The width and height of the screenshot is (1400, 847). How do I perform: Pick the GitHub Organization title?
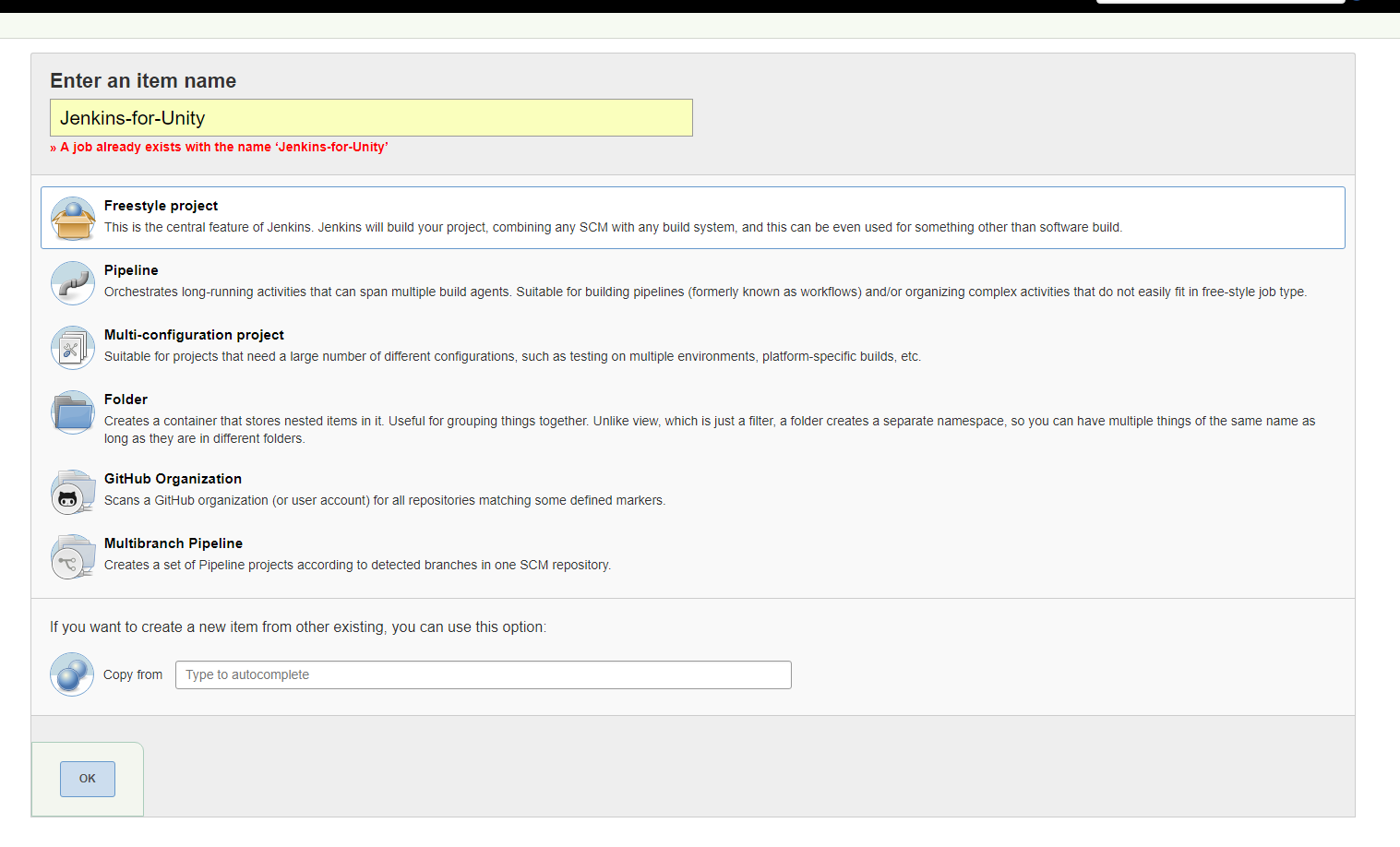(x=173, y=479)
